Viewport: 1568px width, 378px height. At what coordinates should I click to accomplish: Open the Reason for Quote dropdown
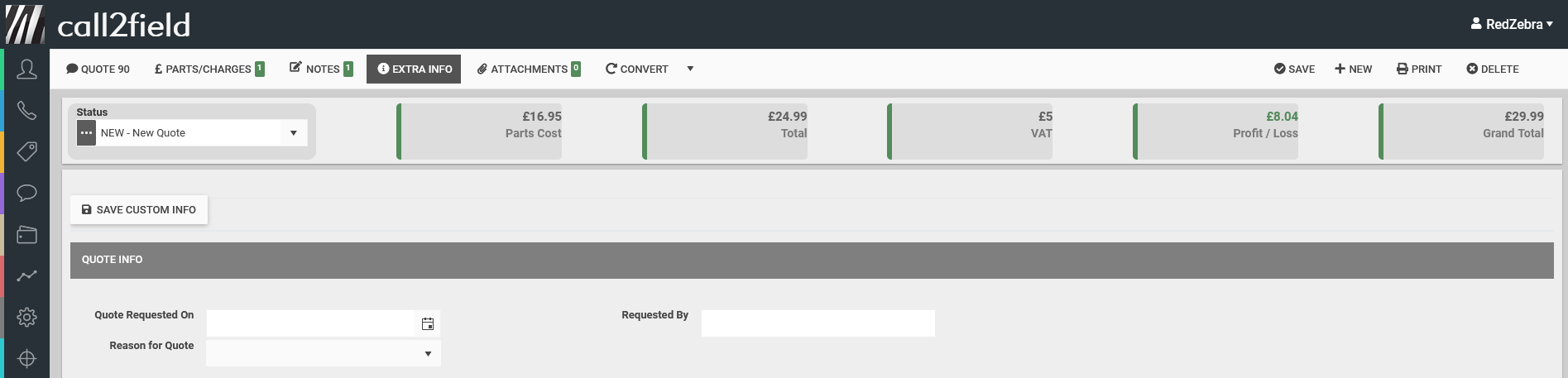coord(428,354)
